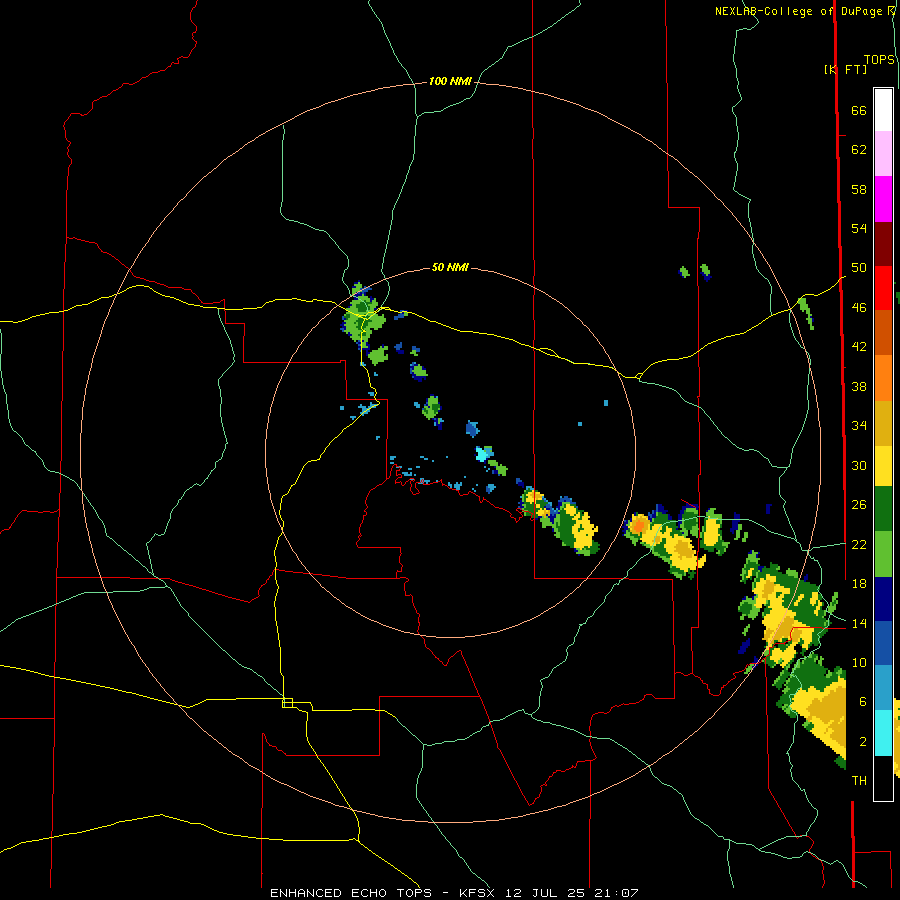Image resolution: width=900 pixels, height=900 pixels.
Task: Click legend value '34'
Action: pyautogui.click(x=859, y=426)
